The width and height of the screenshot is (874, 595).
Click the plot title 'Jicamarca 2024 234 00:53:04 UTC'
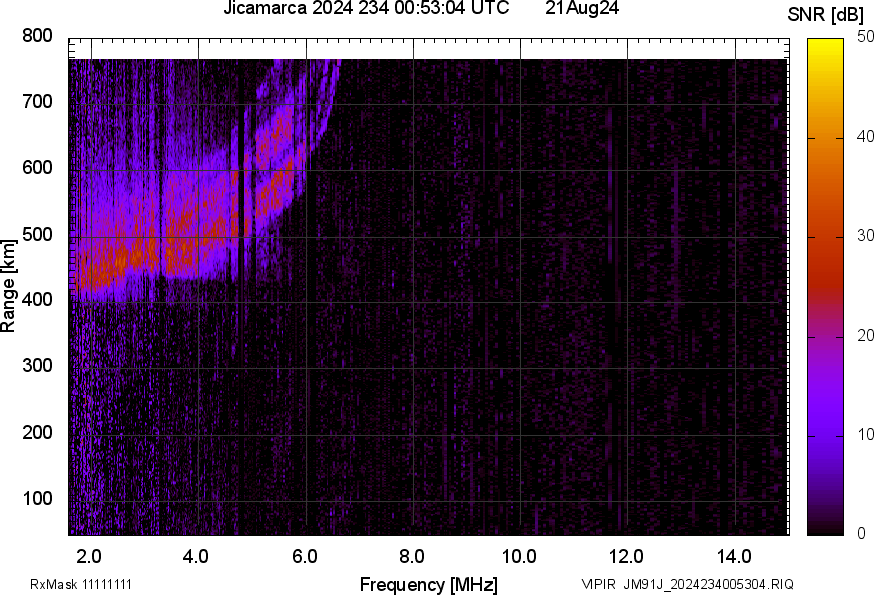366,8
